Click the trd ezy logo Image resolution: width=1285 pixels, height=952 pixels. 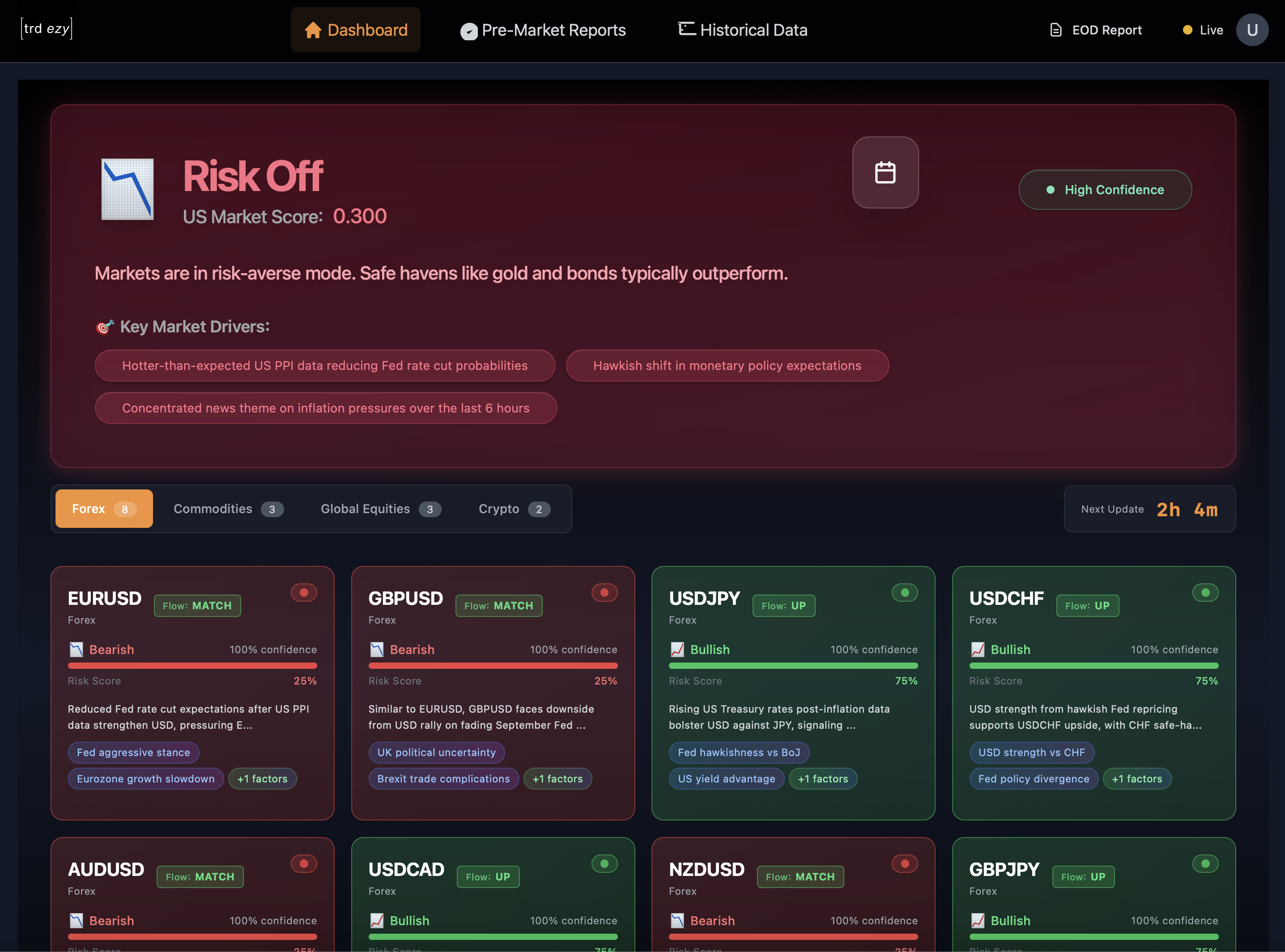(47, 28)
